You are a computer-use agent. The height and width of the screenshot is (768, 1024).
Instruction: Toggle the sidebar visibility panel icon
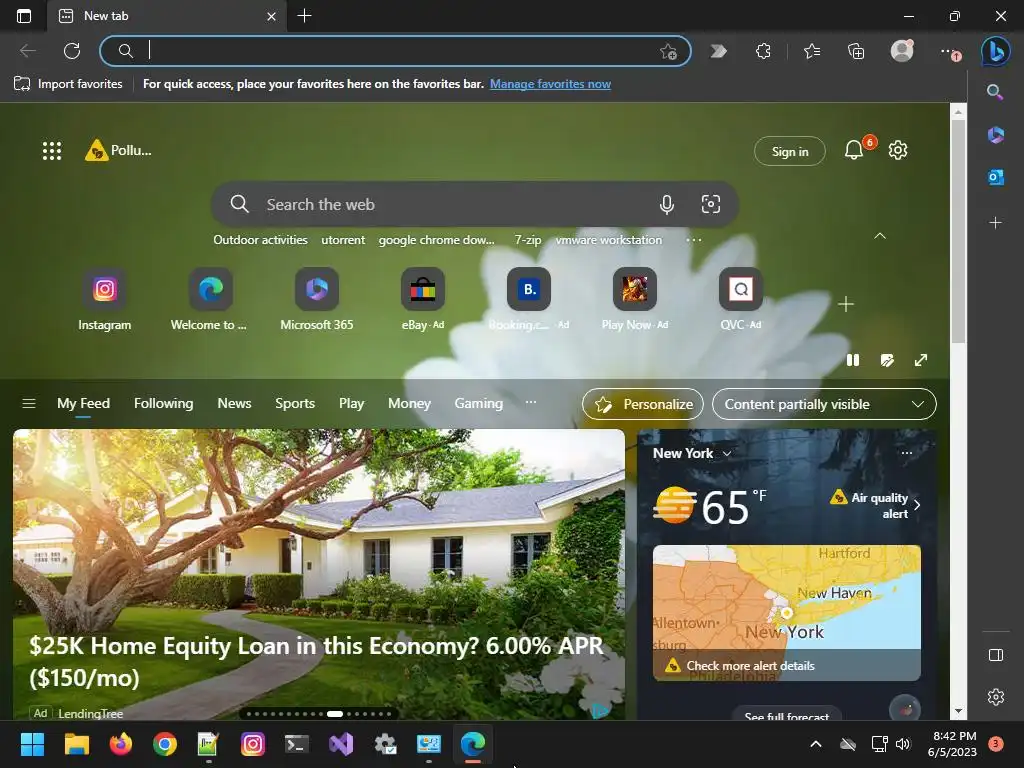click(995, 655)
